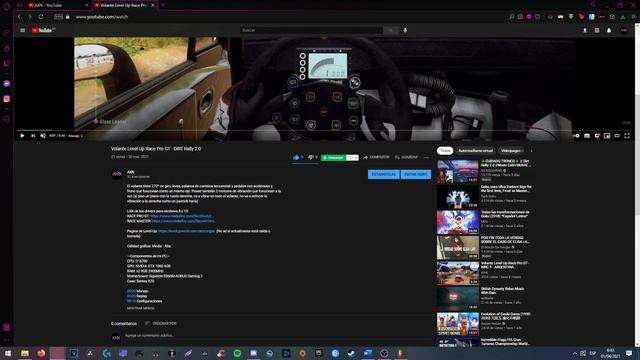The width and height of the screenshot is (640, 360).
Task: Focus the YouTube search box
Action: (x=311, y=30)
